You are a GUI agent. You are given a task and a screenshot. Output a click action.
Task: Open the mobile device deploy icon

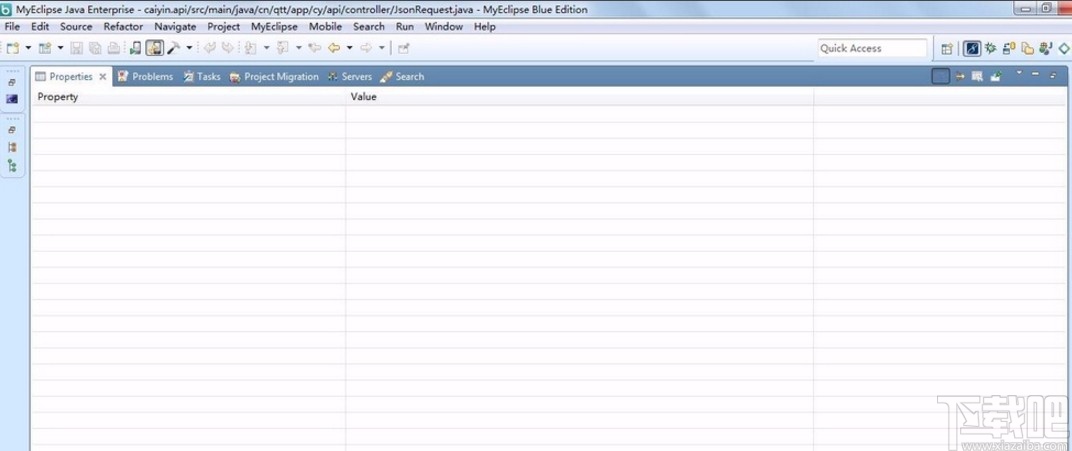135,48
